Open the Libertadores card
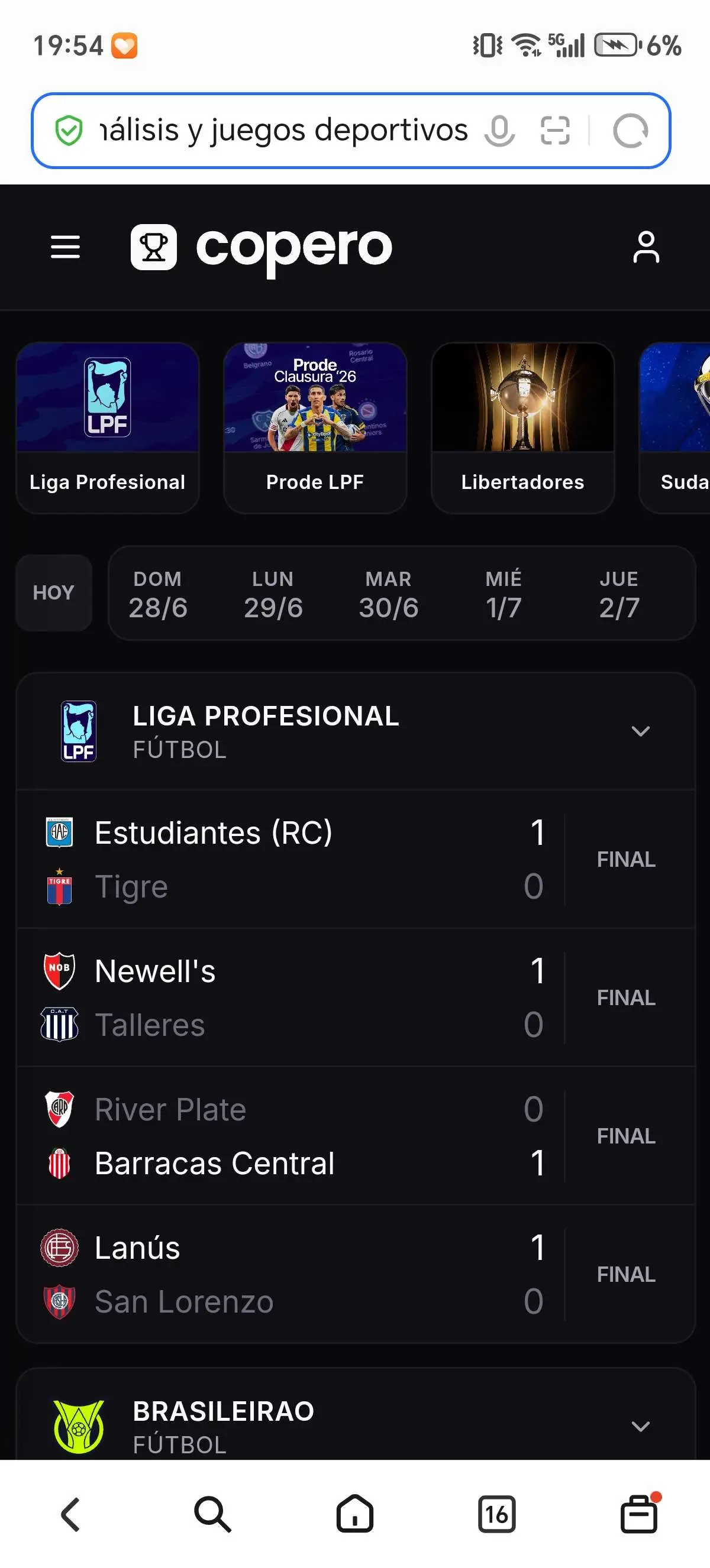Viewport: 710px width, 1568px height. click(522, 428)
